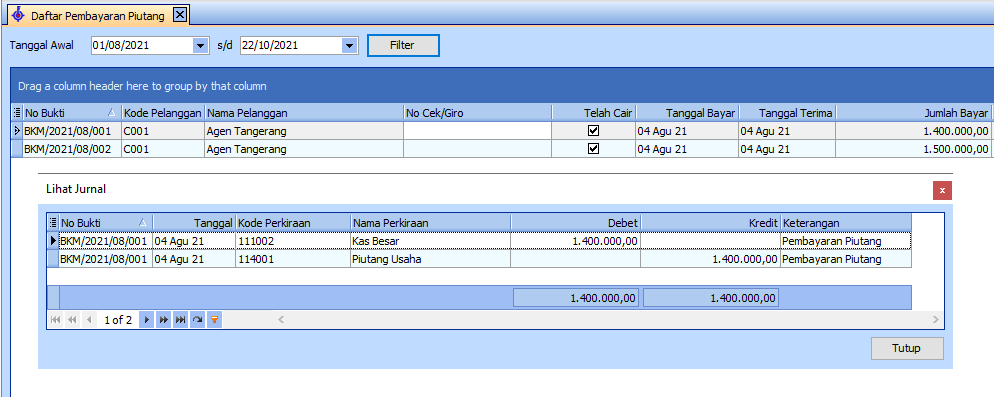Sort journal grid by No Bukti header
Viewport: 994px width, 397px height.
(105, 223)
